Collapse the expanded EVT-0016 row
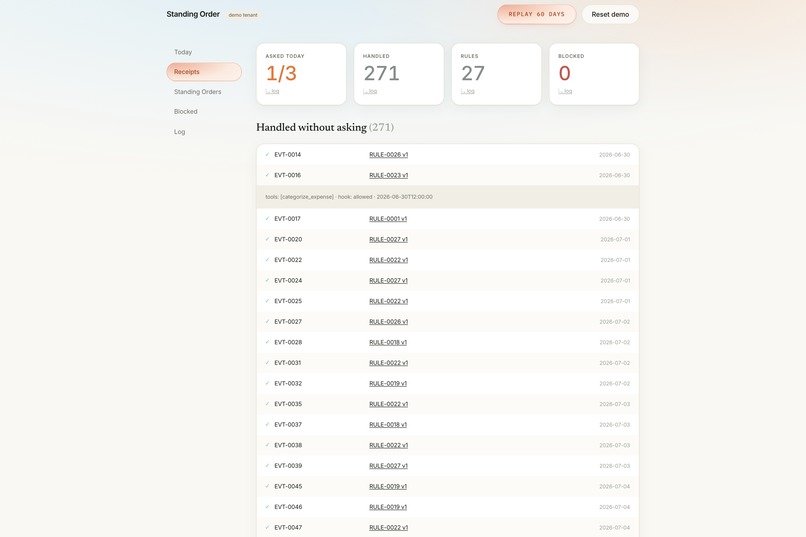 (447, 175)
